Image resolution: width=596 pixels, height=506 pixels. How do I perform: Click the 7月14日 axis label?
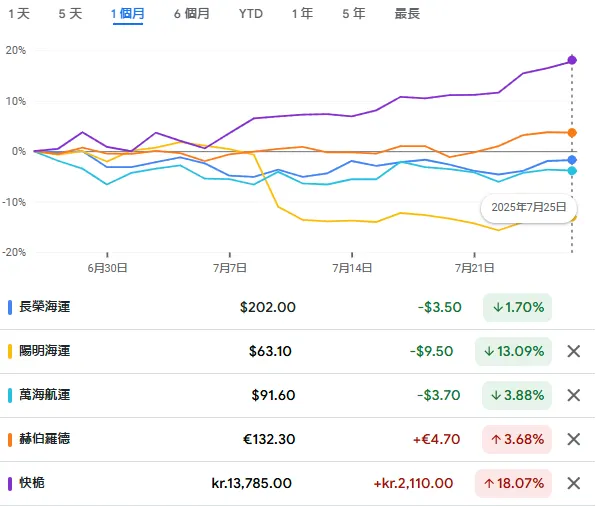pyautogui.click(x=352, y=268)
